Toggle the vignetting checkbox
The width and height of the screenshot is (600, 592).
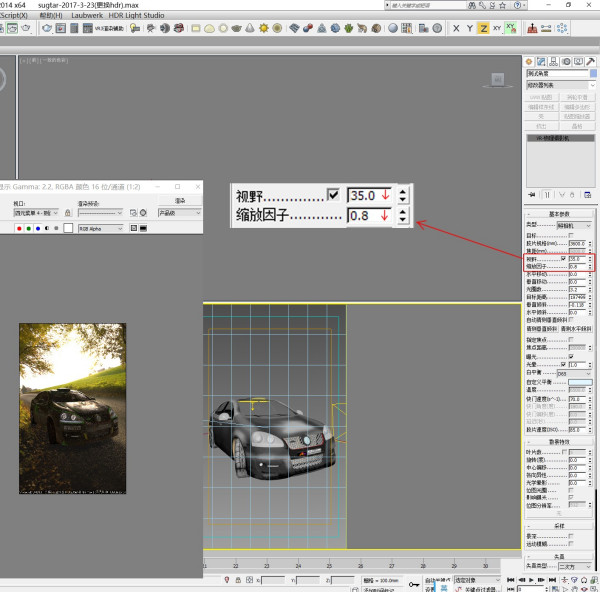point(563,364)
